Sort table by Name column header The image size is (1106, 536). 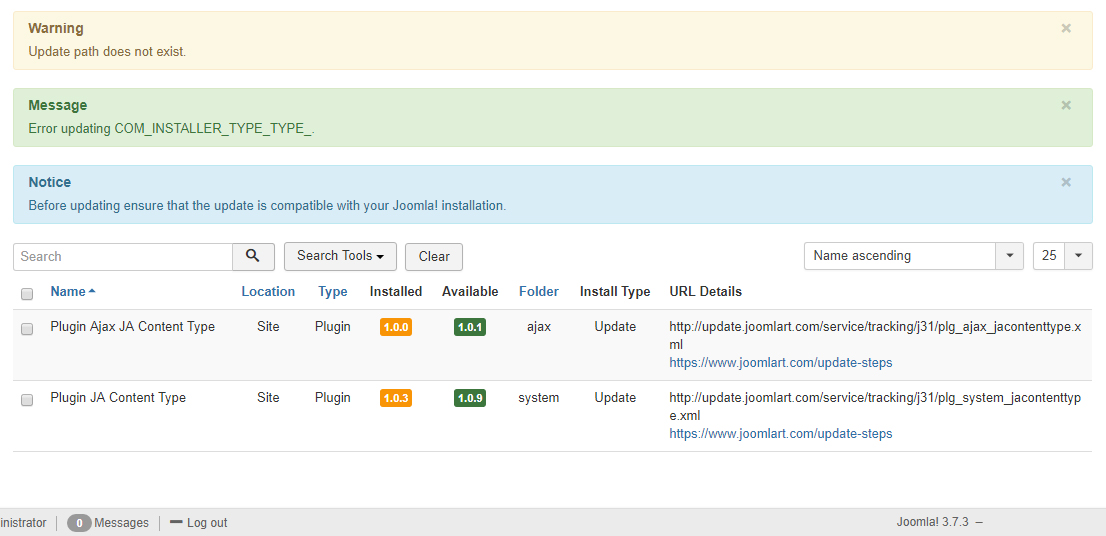click(x=68, y=292)
